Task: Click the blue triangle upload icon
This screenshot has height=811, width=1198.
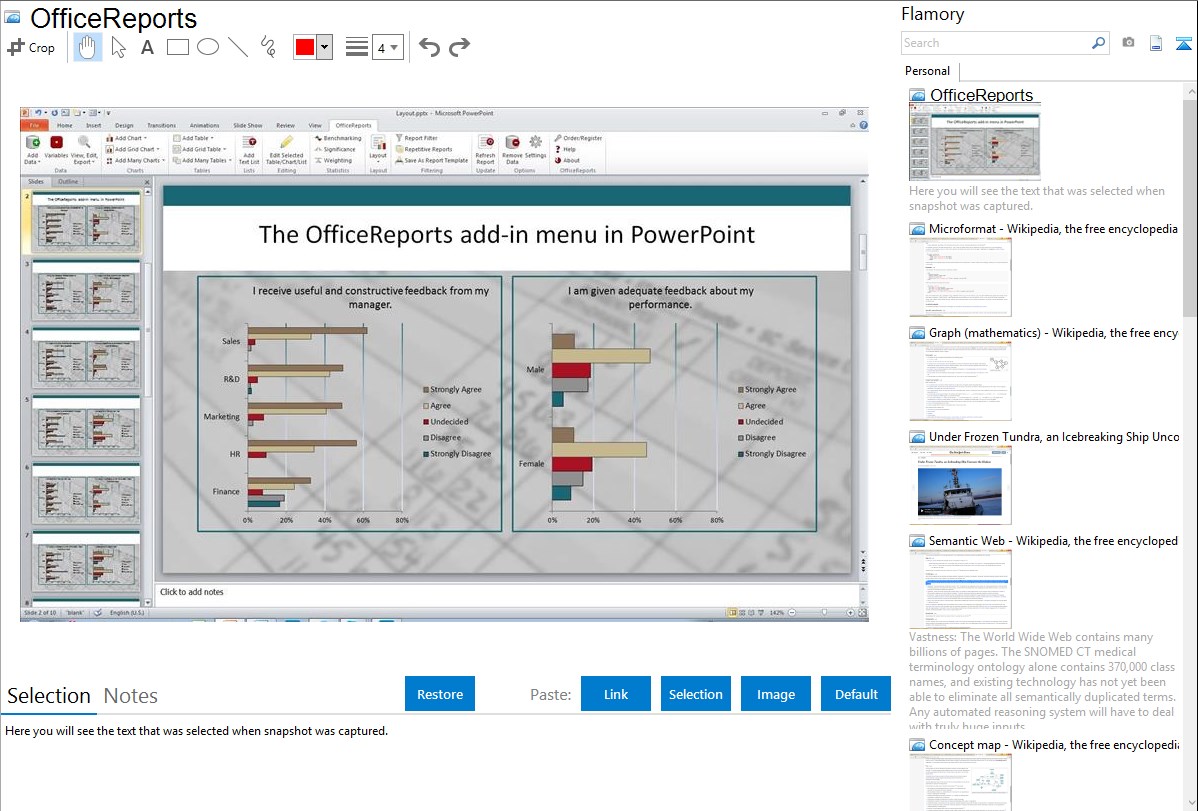Action: [x=1183, y=43]
